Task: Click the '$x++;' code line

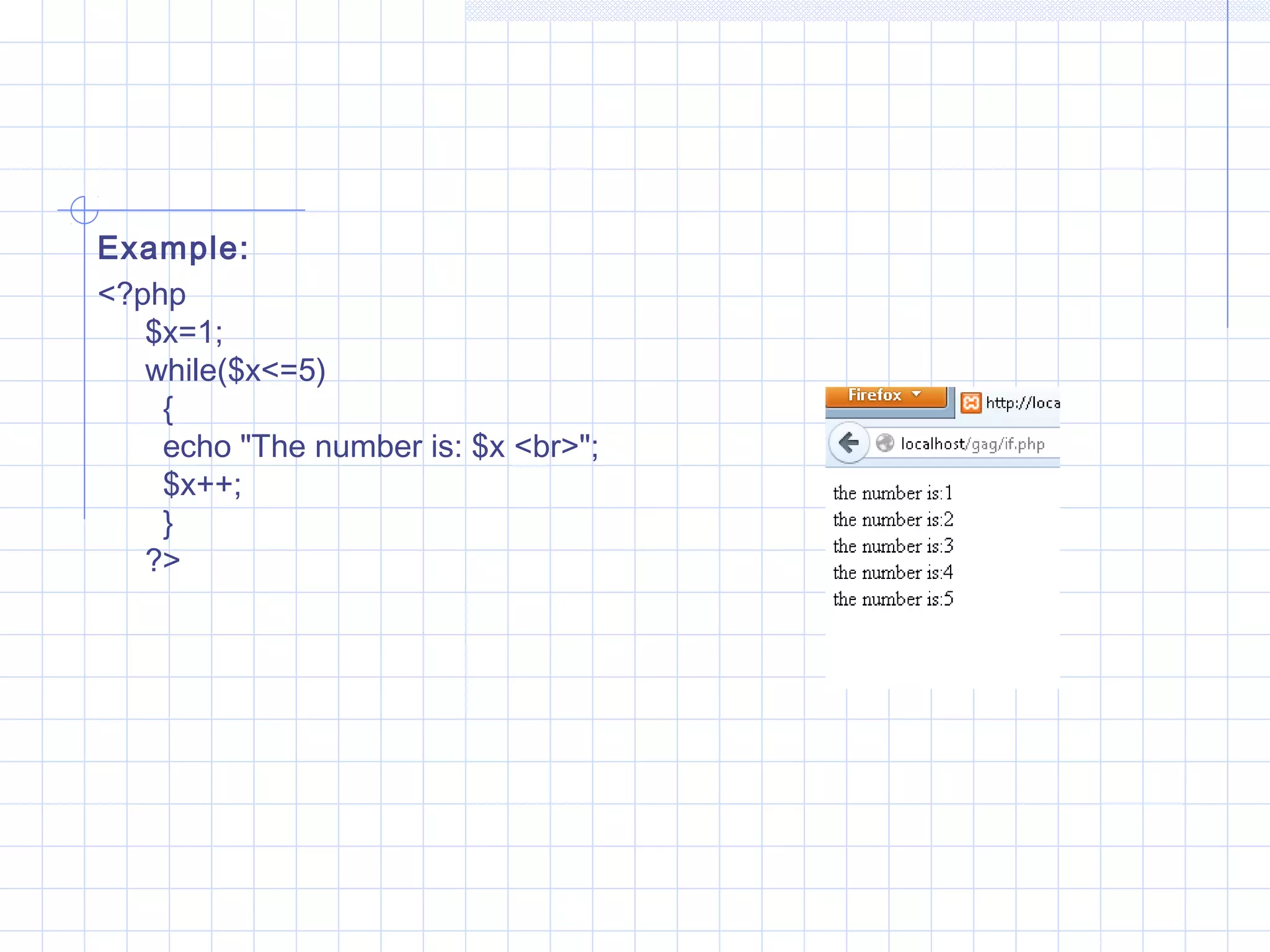Action: 202,484
